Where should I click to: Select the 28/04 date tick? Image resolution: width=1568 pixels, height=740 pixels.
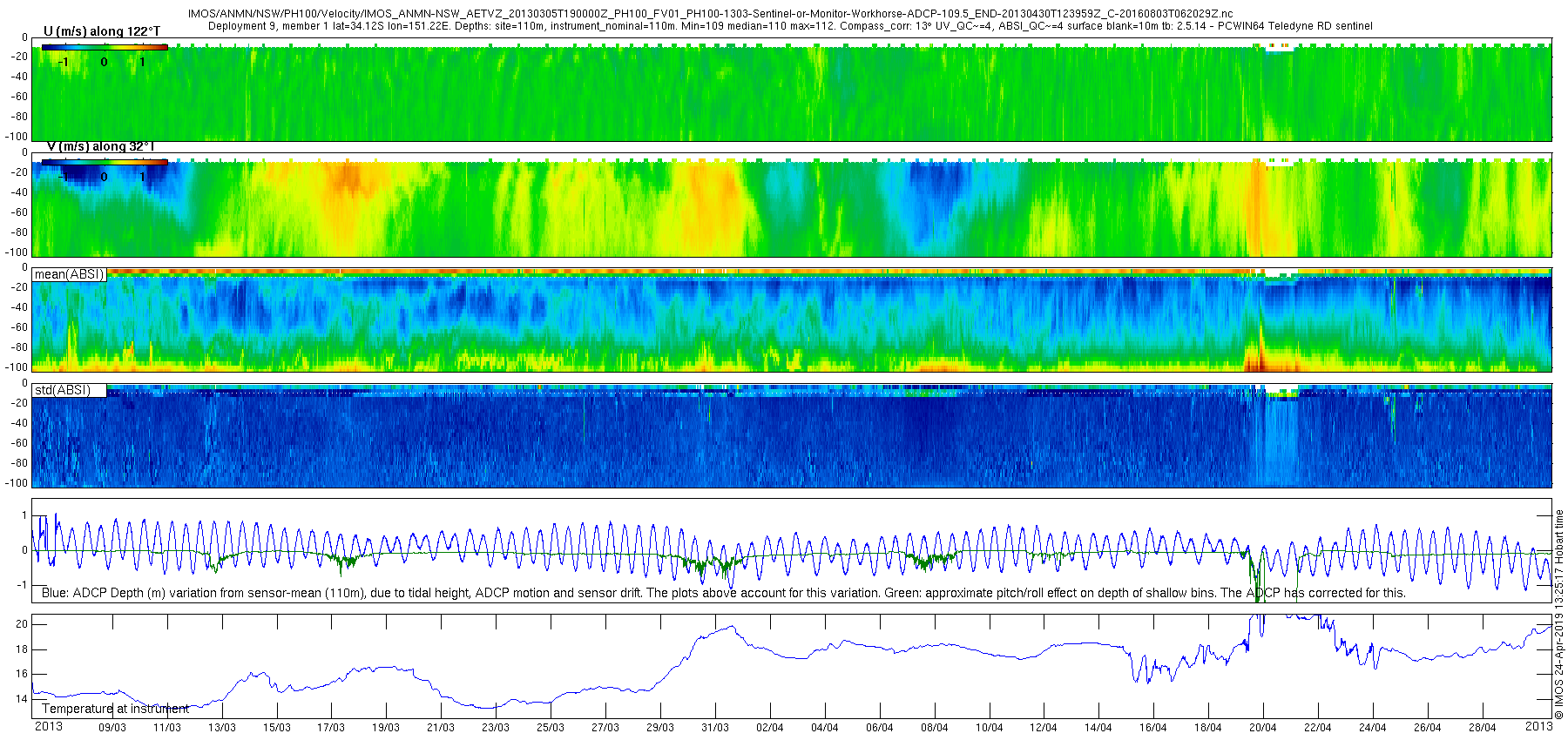[1483, 728]
